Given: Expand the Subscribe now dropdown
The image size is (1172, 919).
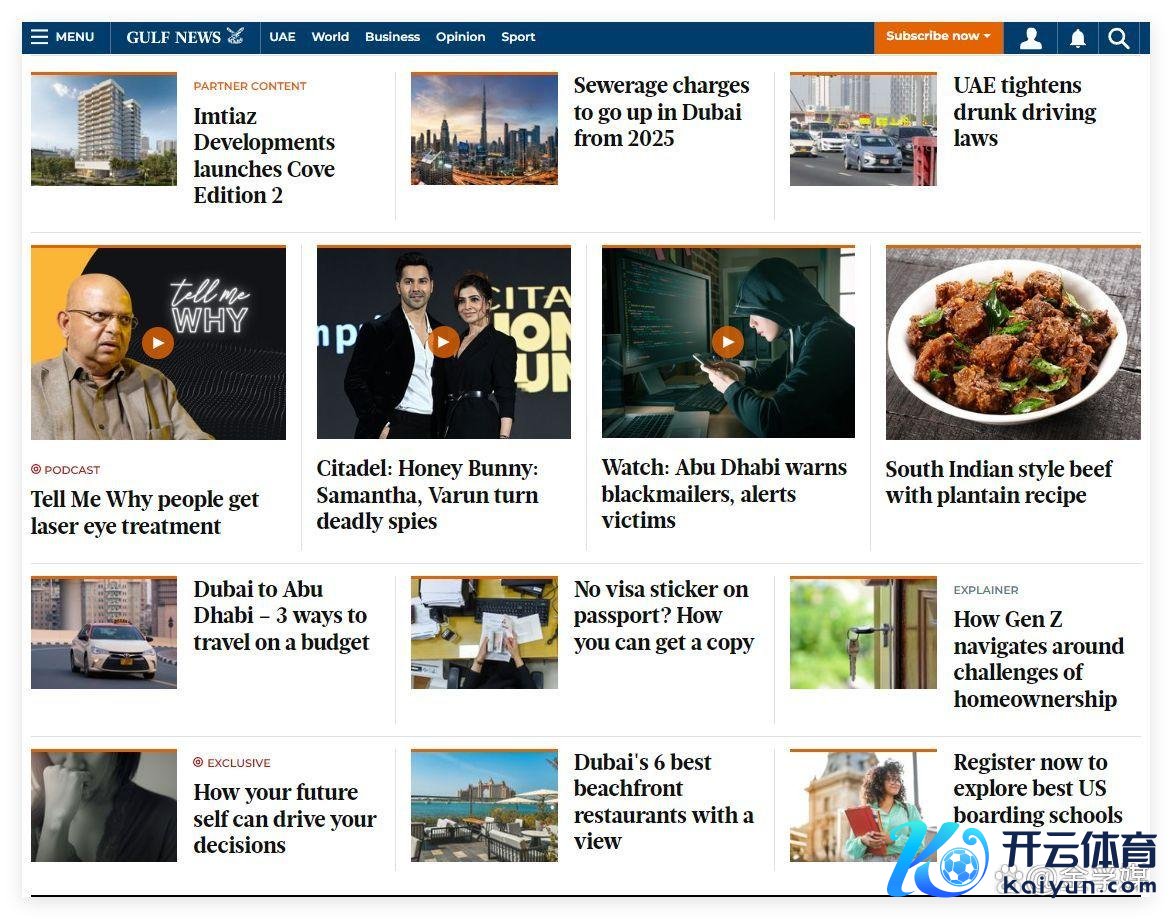Looking at the screenshot, I should tap(937, 36).
